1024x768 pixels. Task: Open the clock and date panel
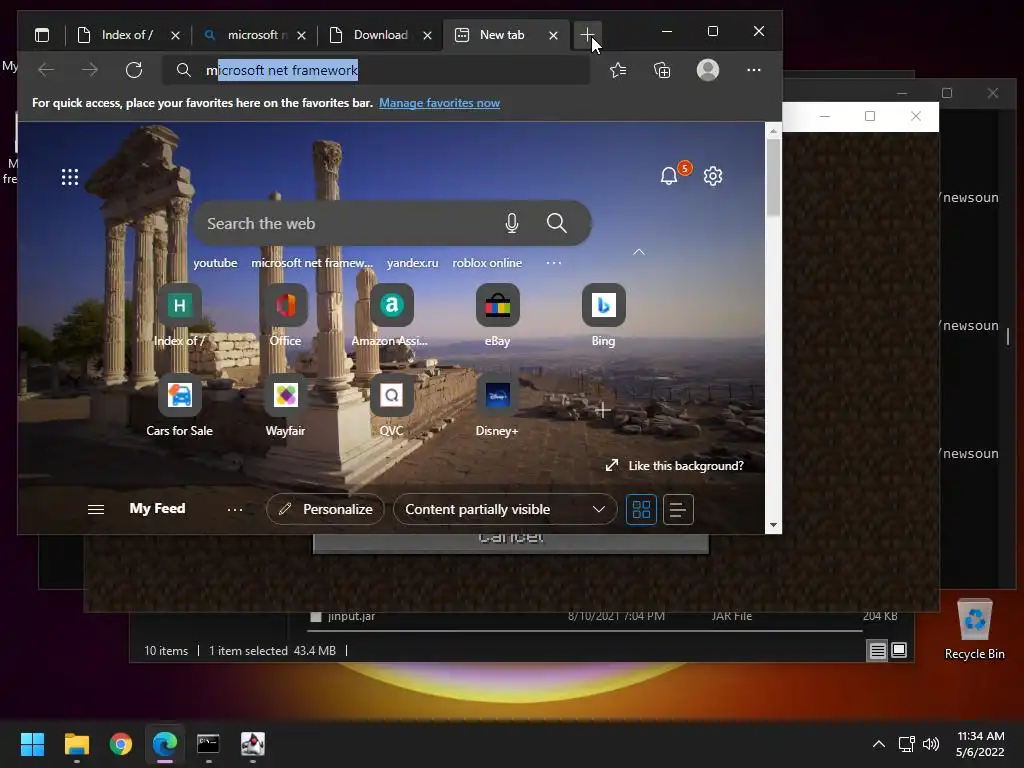tap(980, 744)
